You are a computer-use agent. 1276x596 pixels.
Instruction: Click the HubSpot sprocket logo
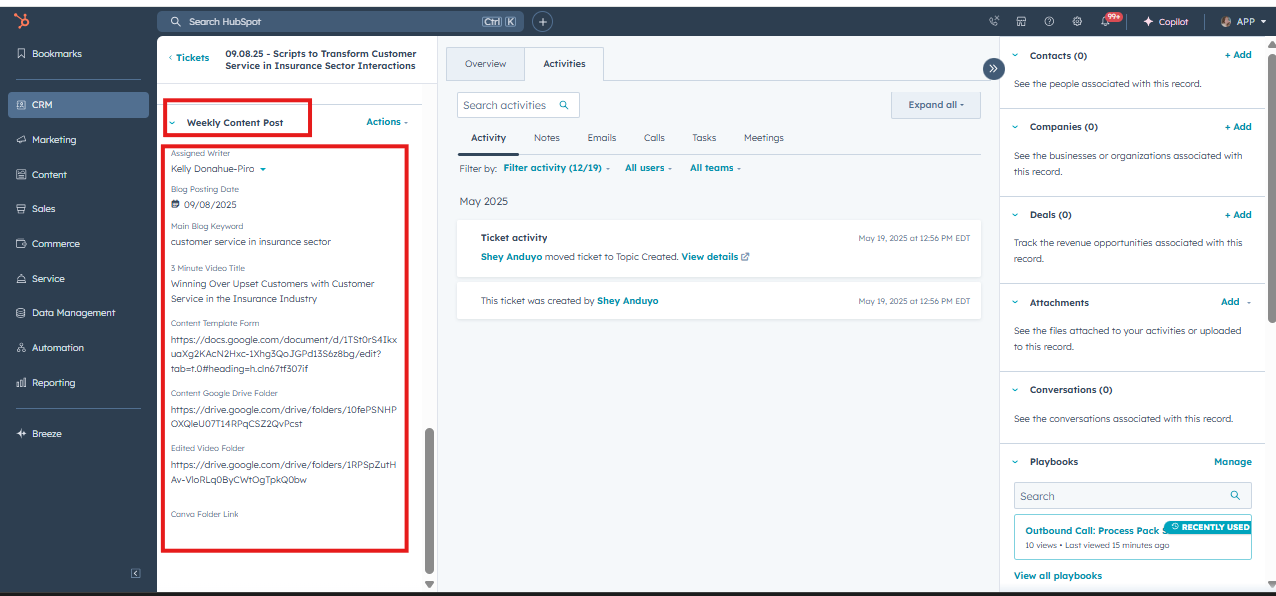tap(21, 21)
